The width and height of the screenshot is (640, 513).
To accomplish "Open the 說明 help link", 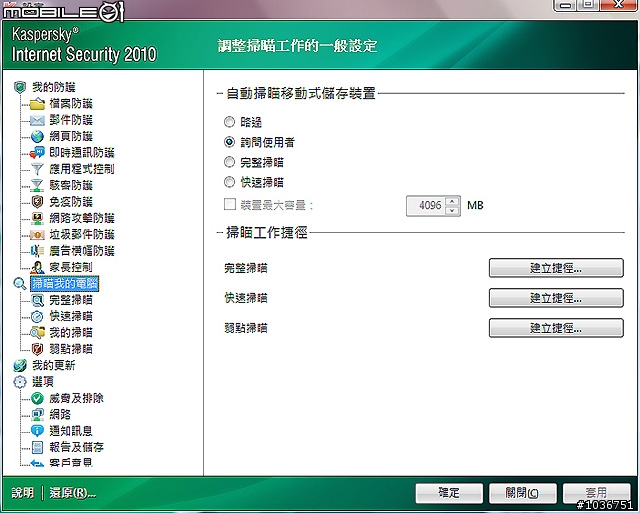I will pyautogui.click(x=22, y=493).
